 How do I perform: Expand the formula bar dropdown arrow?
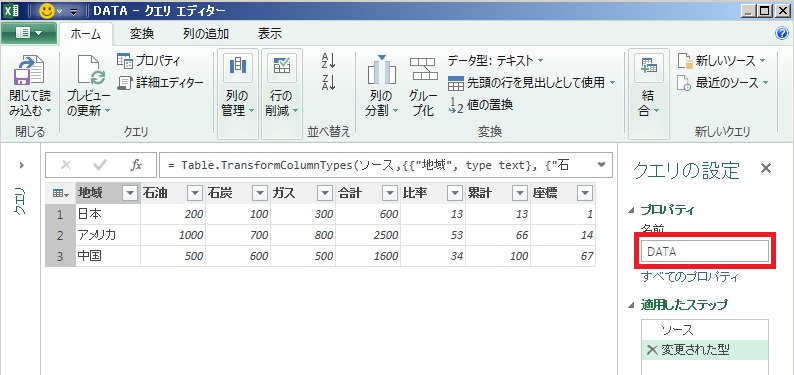pyautogui.click(x=602, y=164)
